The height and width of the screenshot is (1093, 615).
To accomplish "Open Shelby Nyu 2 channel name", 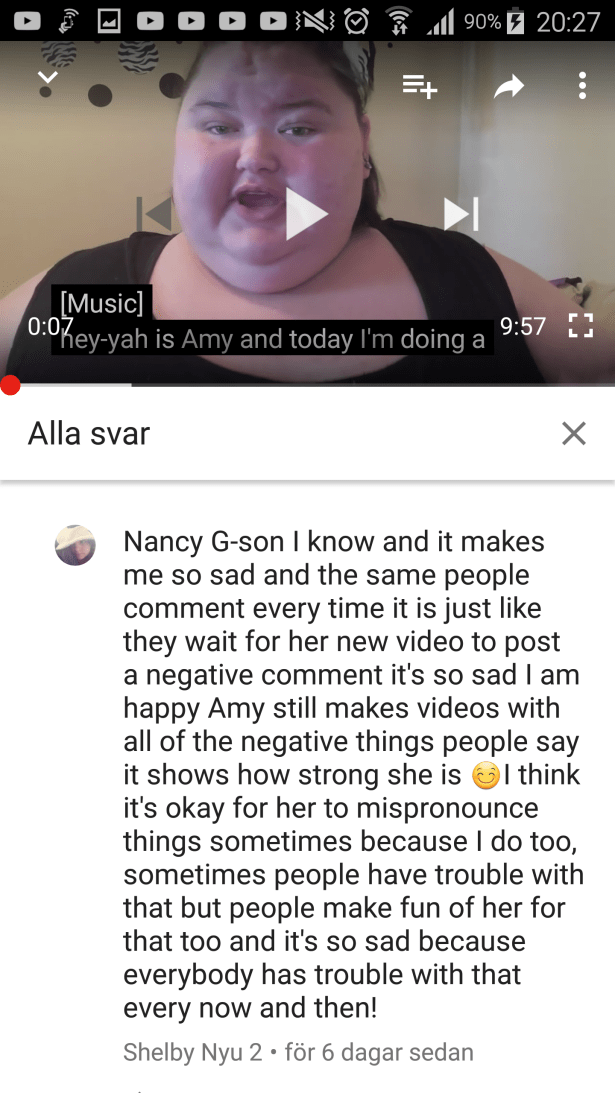I will click(x=193, y=1051).
